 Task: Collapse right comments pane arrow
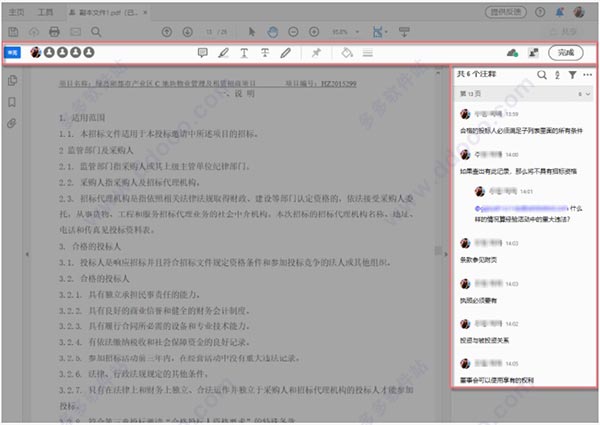[x=445, y=254]
